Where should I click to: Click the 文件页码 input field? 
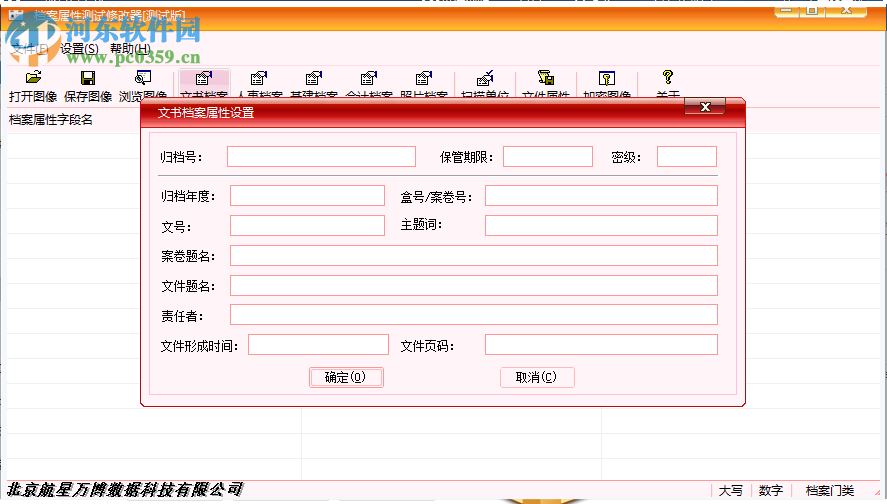click(601, 345)
